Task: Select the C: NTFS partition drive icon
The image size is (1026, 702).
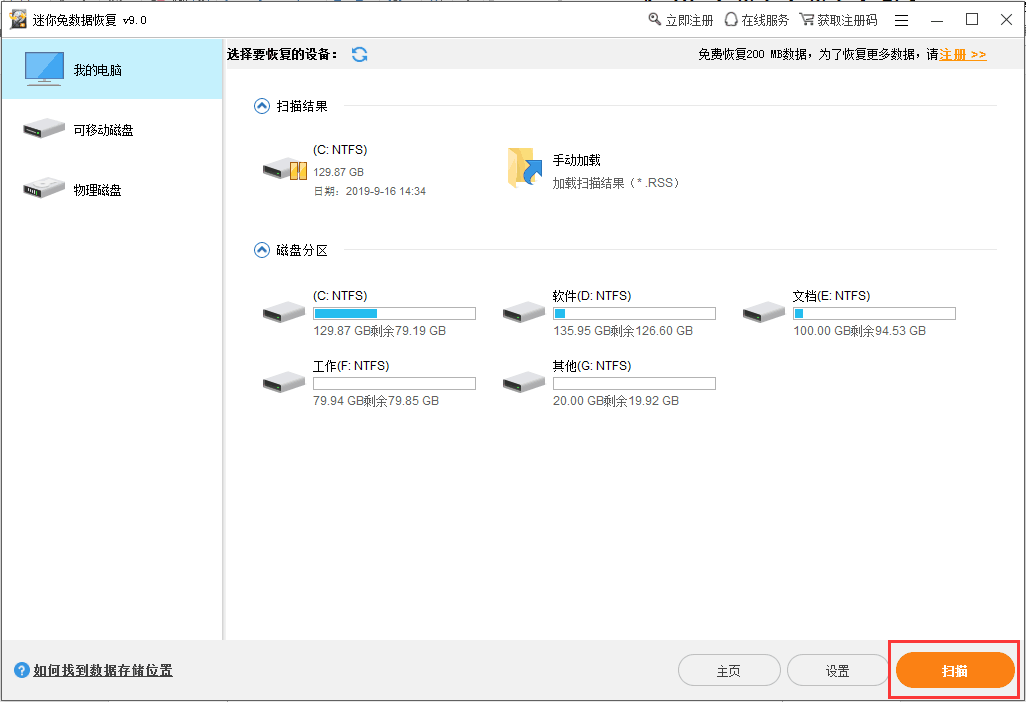Action: pyautogui.click(x=283, y=311)
